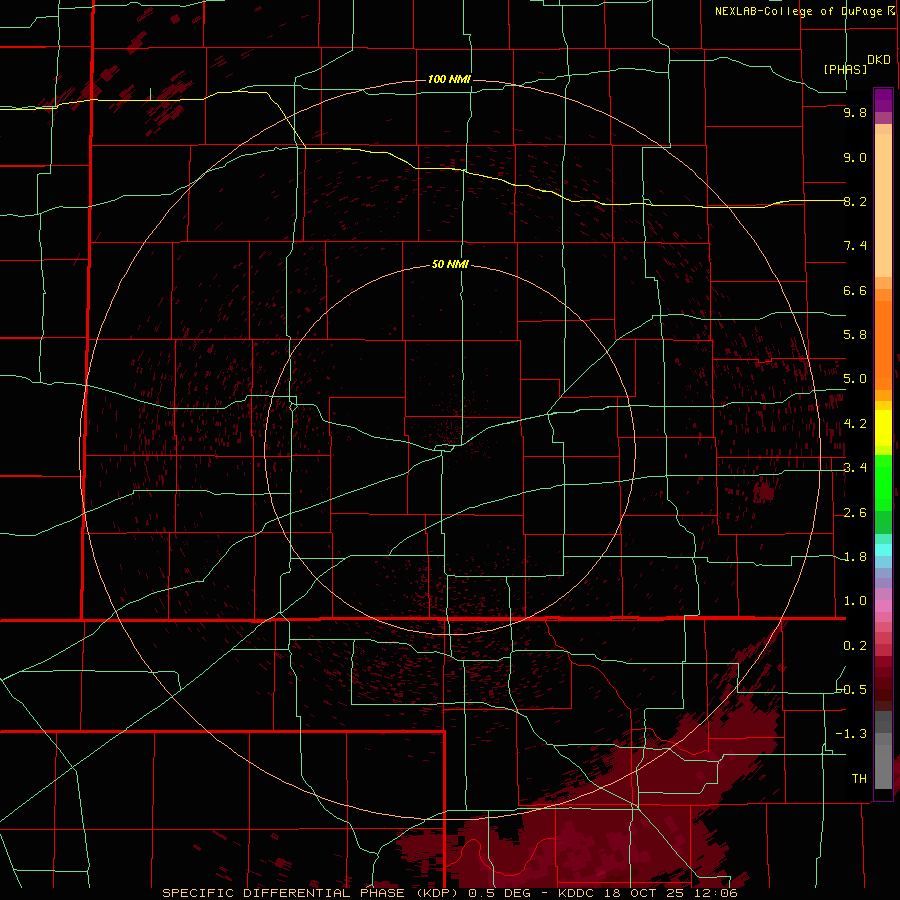Click the DKD product label
The height and width of the screenshot is (900, 900).
(878, 60)
